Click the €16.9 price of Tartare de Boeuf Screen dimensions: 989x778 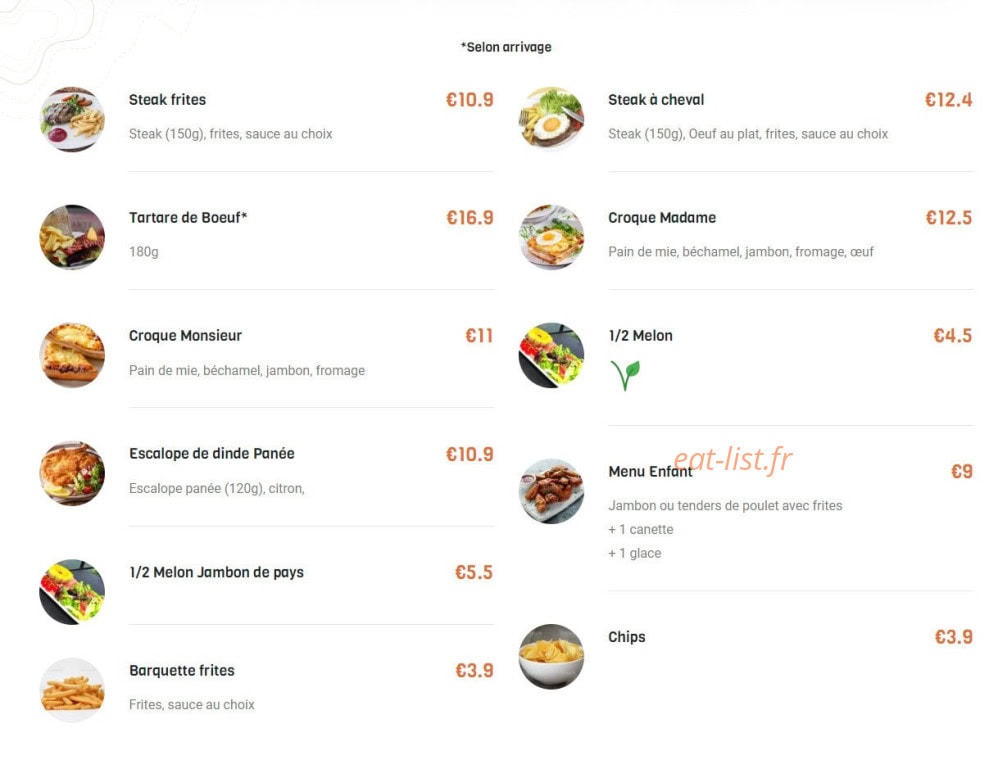(x=470, y=218)
